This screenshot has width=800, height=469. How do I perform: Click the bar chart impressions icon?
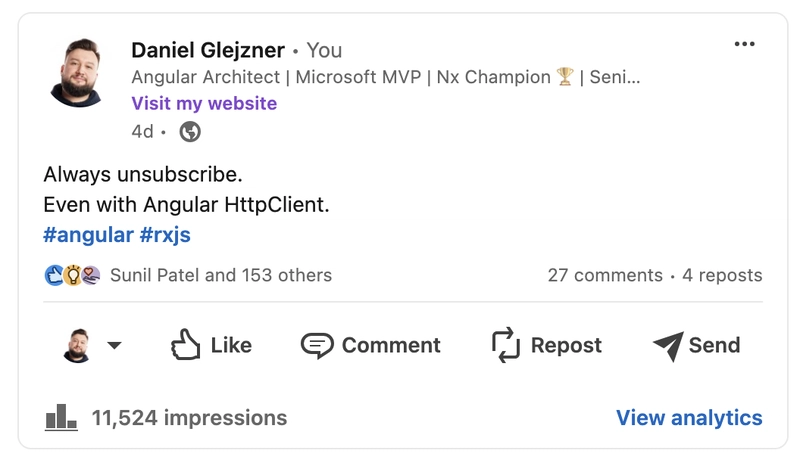tap(61, 418)
